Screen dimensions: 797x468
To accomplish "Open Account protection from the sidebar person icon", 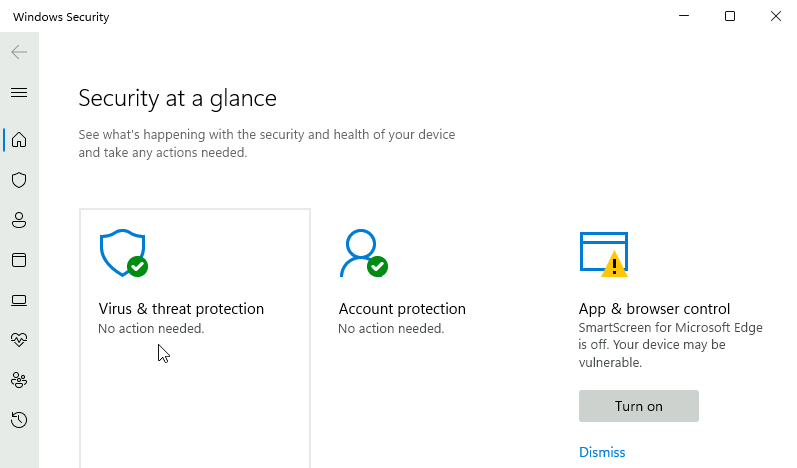I will (x=19, y=220).
